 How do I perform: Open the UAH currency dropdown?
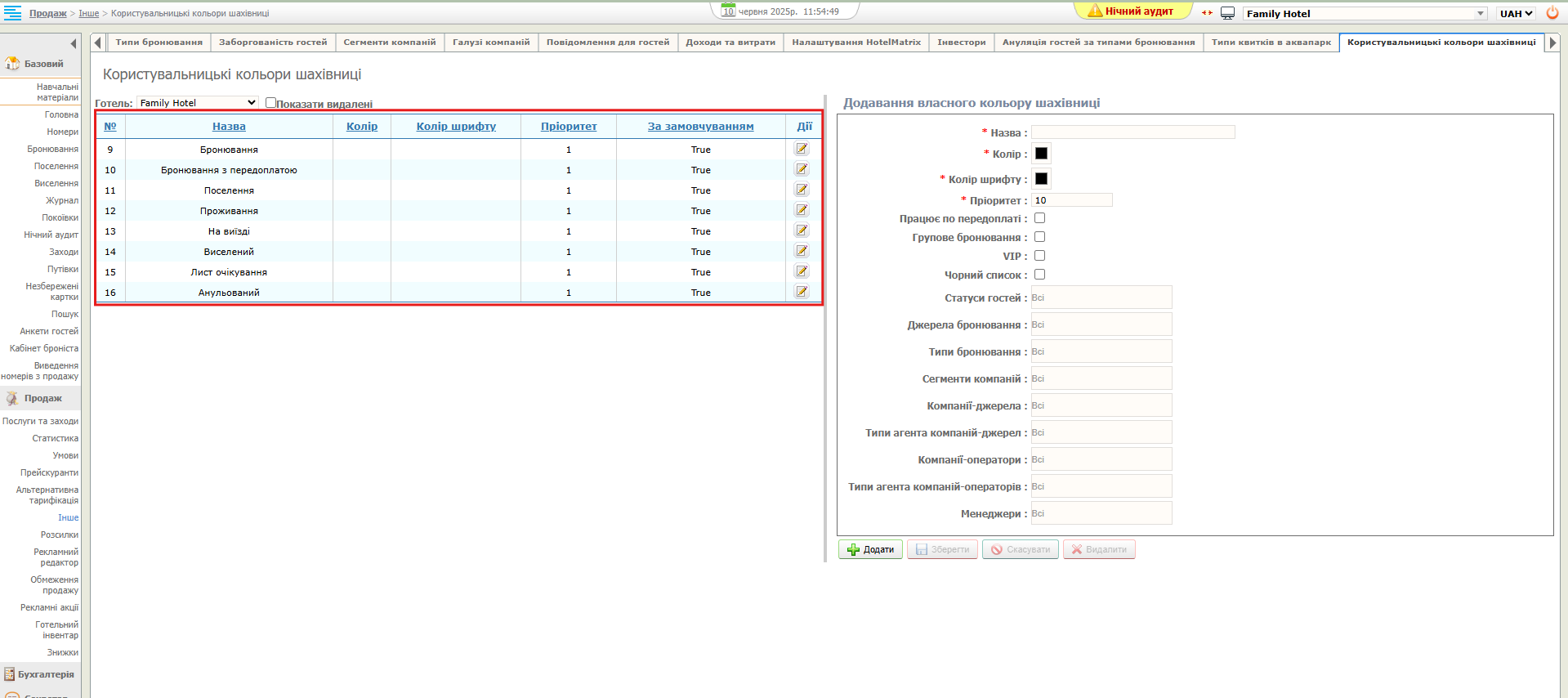(x=1516, y=13)
